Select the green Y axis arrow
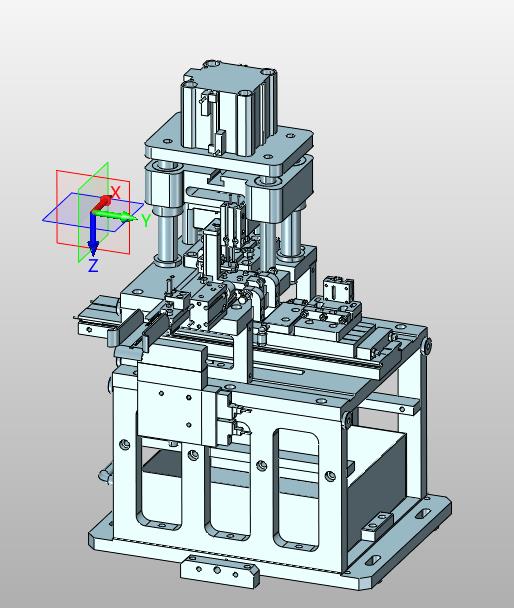The width and height of the screenshot is (514, 608). 116,215
